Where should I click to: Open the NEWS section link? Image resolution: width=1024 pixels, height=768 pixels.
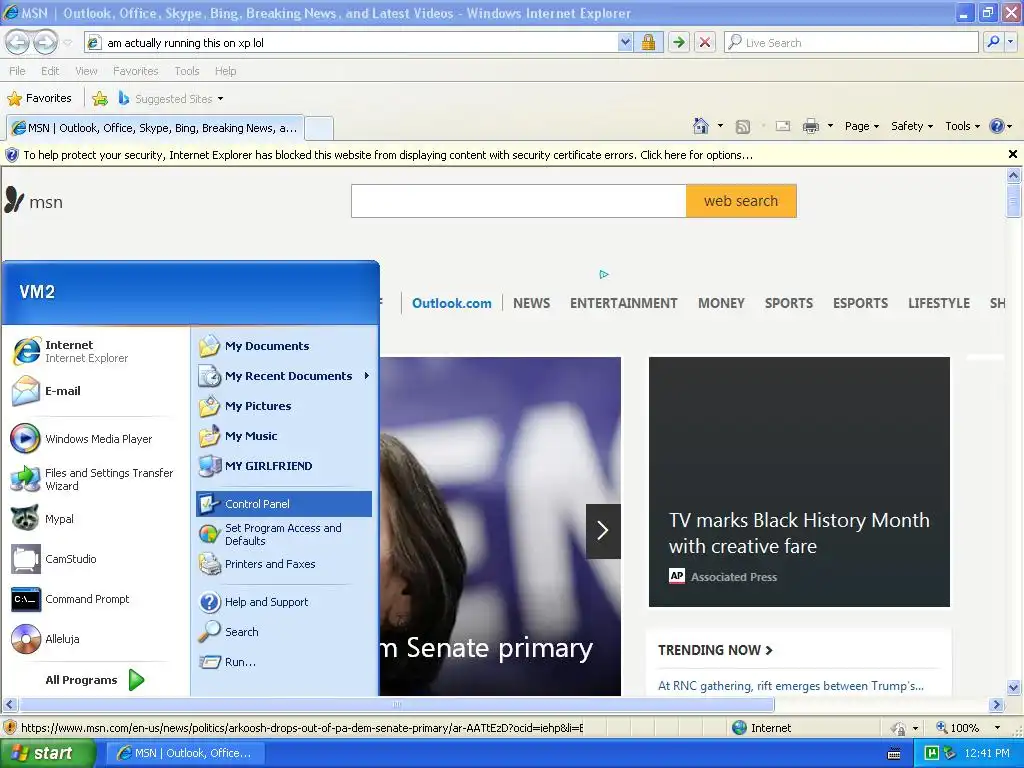(531, 303)
